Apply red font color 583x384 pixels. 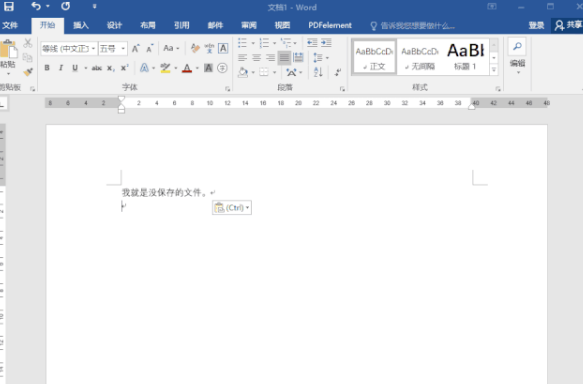coord(187,68)
